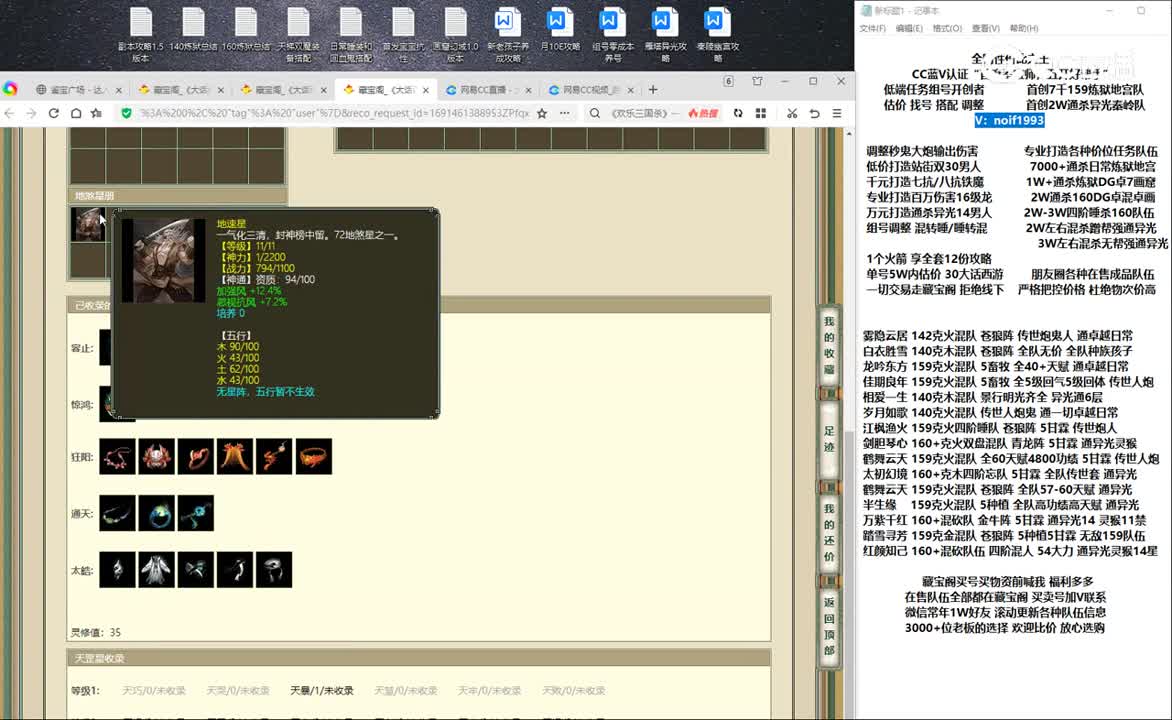Click the browser logo left of the tabs

[10, 89]
